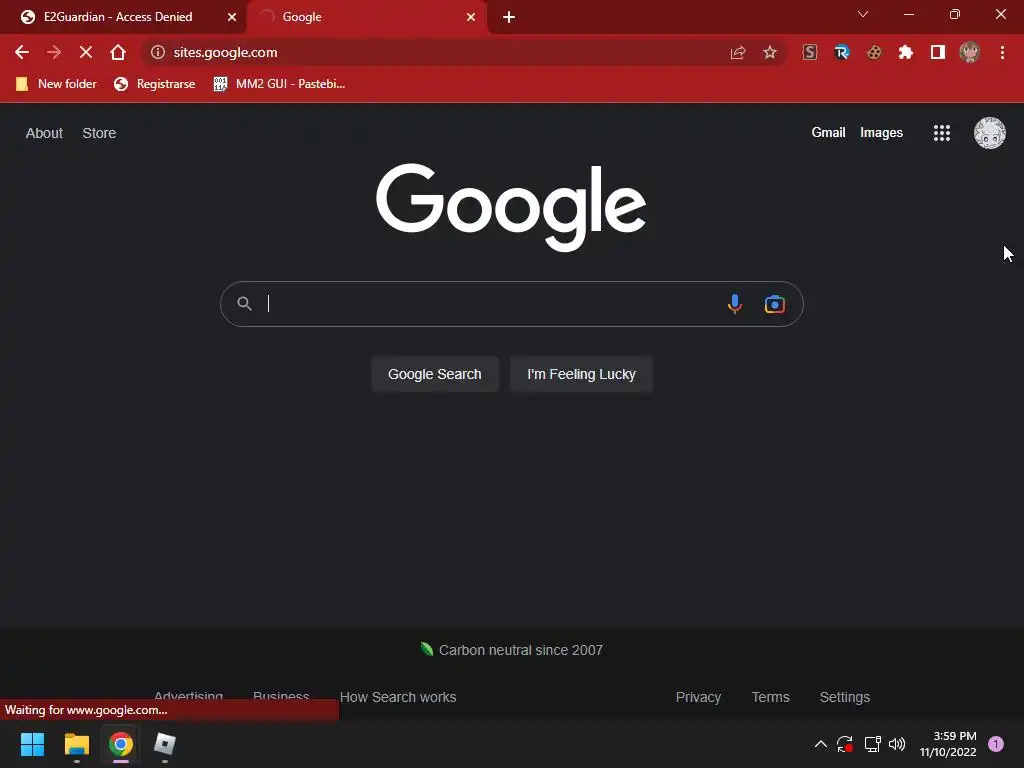Close the E2Guardian tab
Screen dimensions: 1024x768
coord(232,17)
